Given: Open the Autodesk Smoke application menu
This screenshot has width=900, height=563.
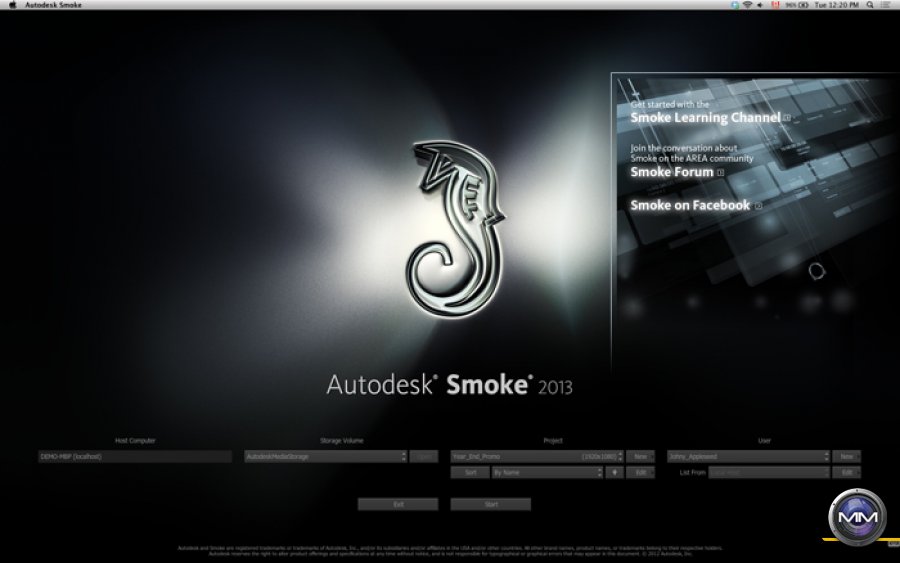Looking at the screenshot, I should (53, 5).
